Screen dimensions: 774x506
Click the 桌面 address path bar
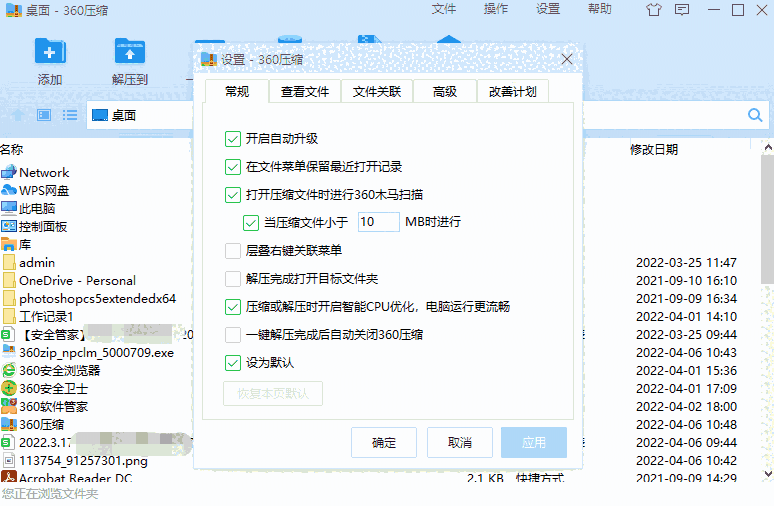(140, 115)
